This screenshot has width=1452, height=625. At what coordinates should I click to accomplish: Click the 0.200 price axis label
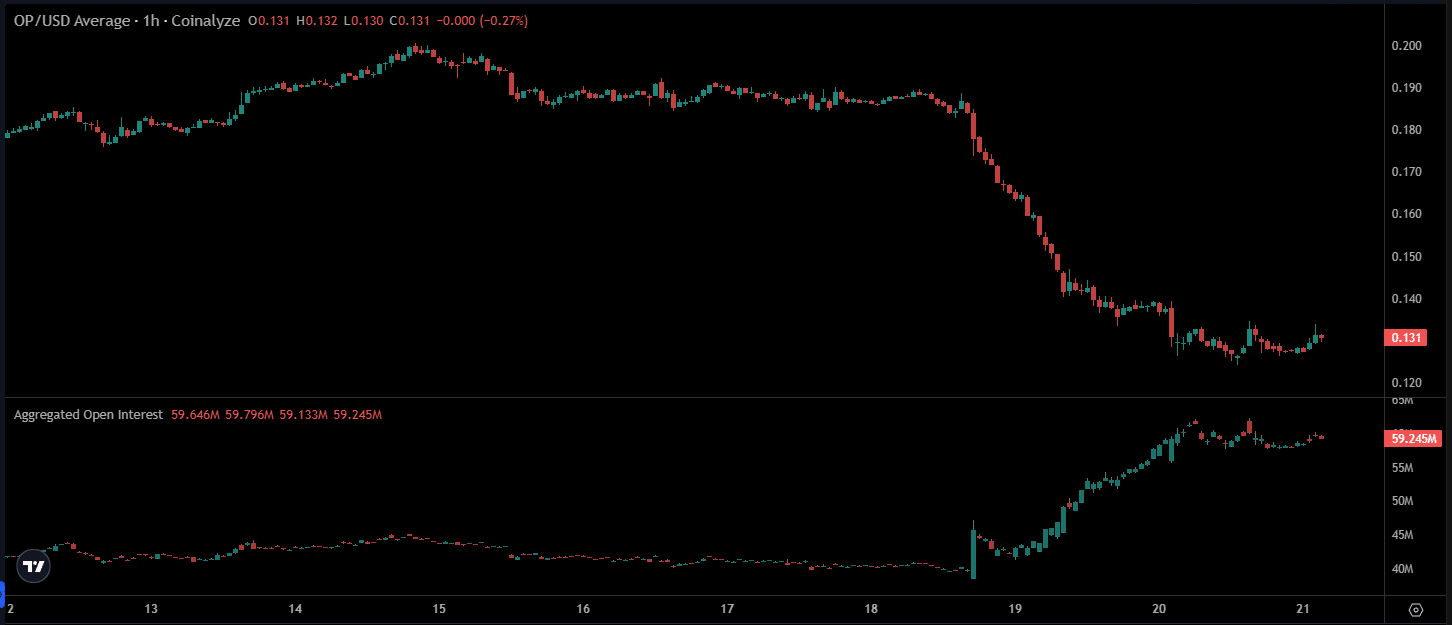[1407, 46]
